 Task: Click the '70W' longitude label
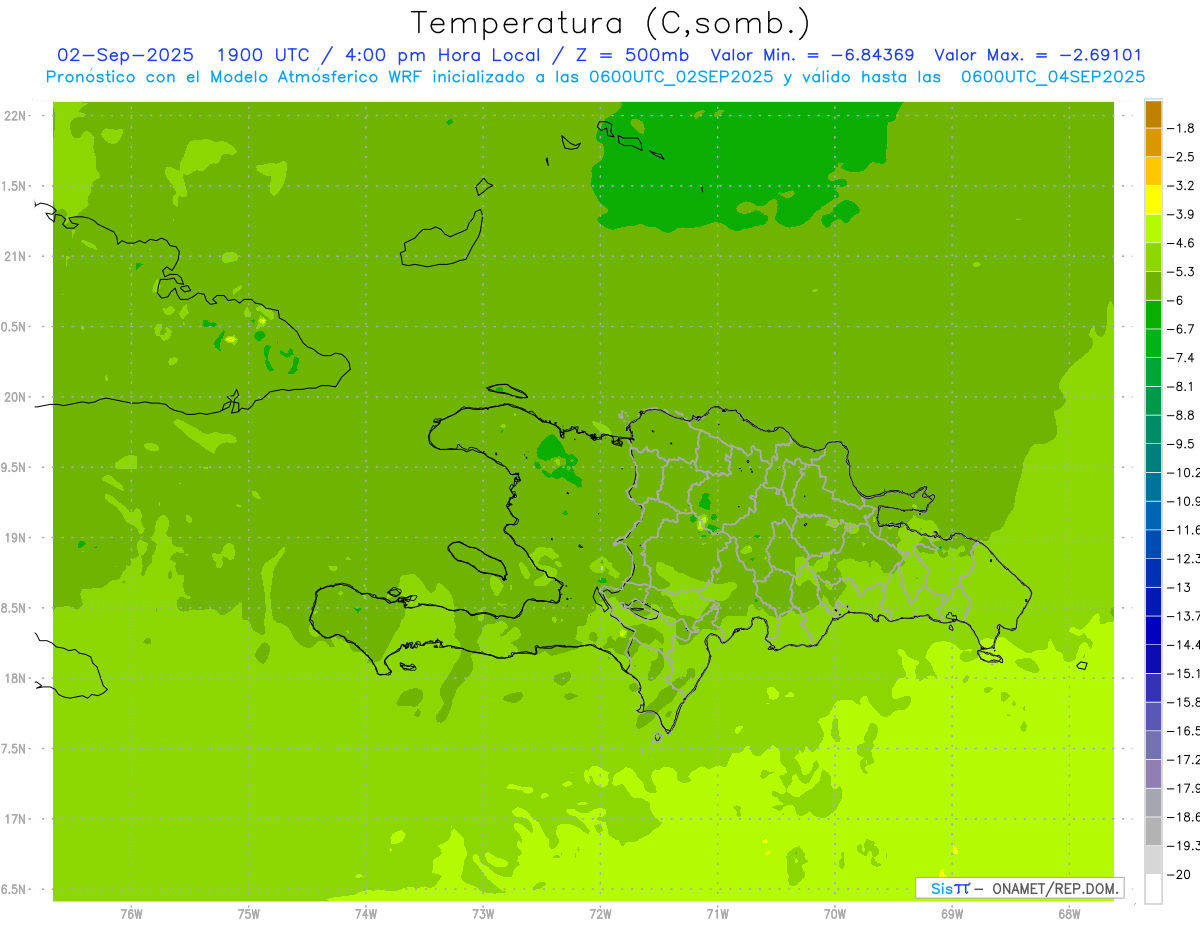point(835,913)
